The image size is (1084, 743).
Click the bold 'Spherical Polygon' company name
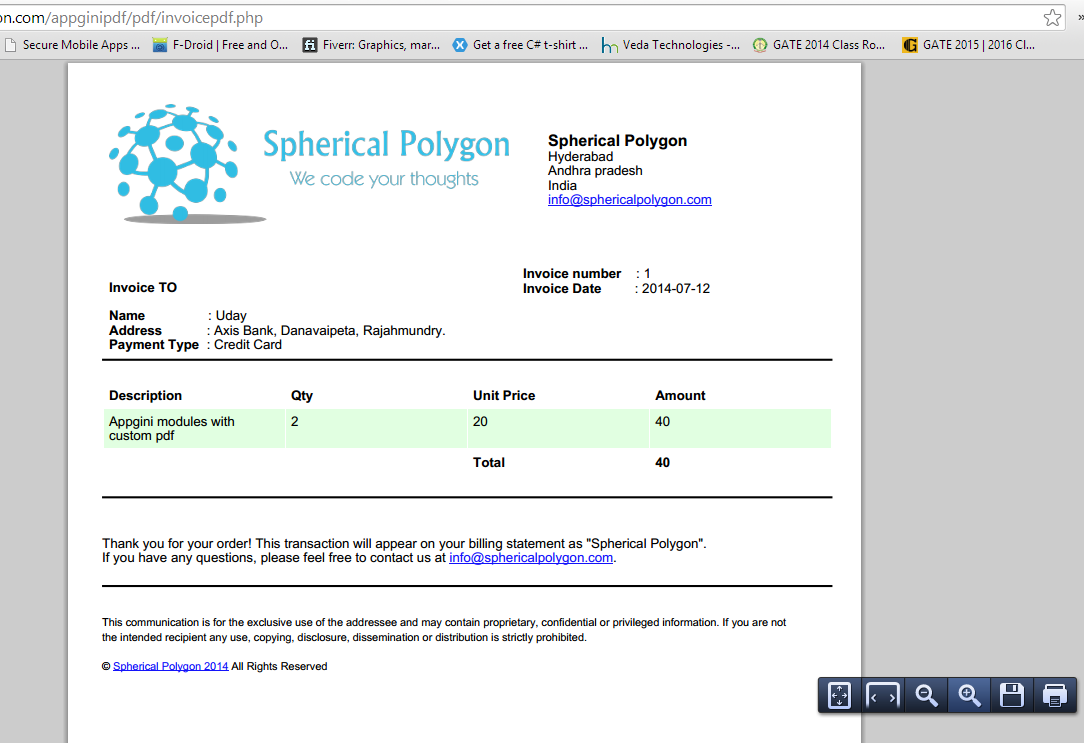pyautogui.click(x=617, y=141)
